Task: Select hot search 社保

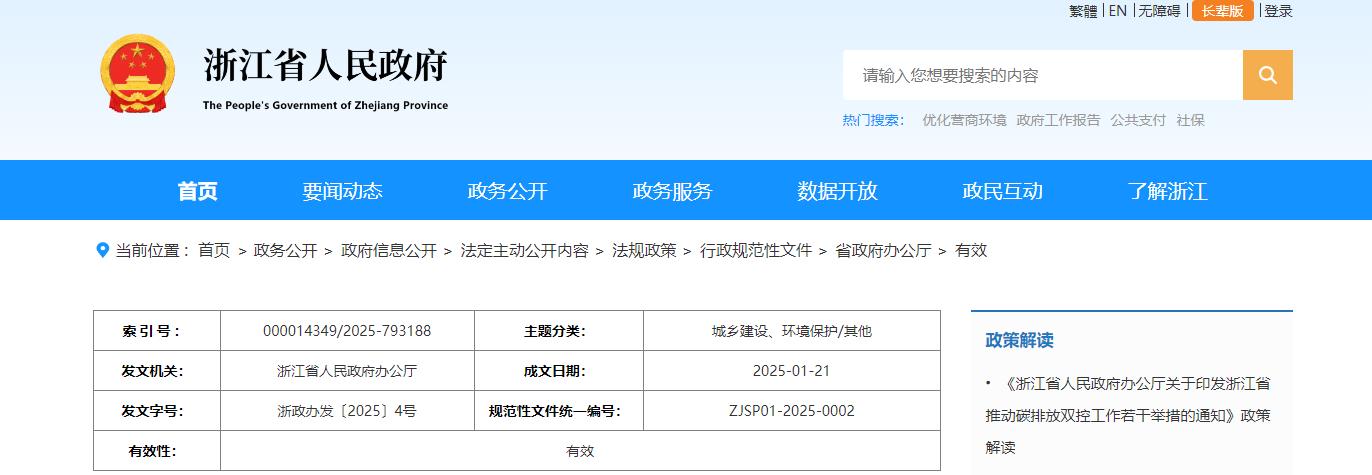Action: 1190,120
